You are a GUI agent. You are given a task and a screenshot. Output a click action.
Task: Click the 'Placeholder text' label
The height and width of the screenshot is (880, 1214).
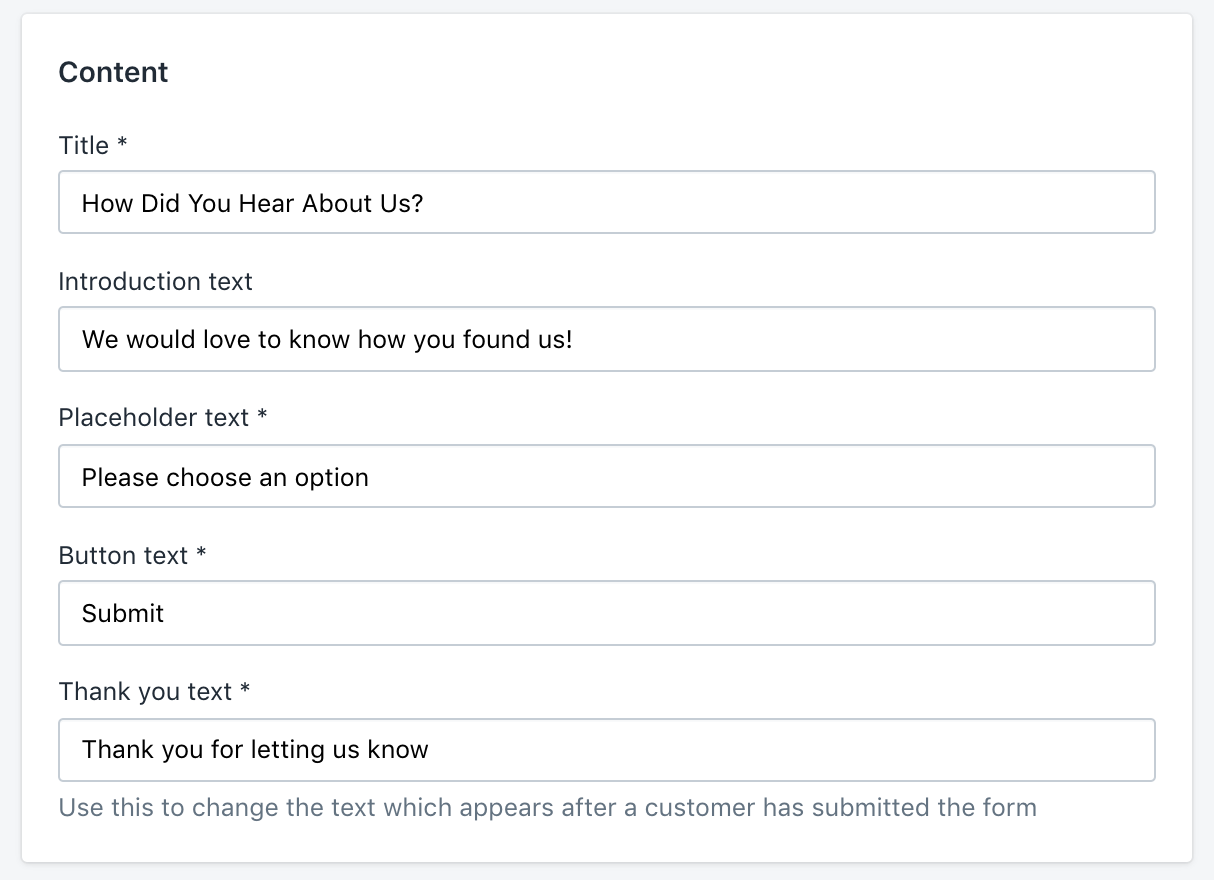153,418
